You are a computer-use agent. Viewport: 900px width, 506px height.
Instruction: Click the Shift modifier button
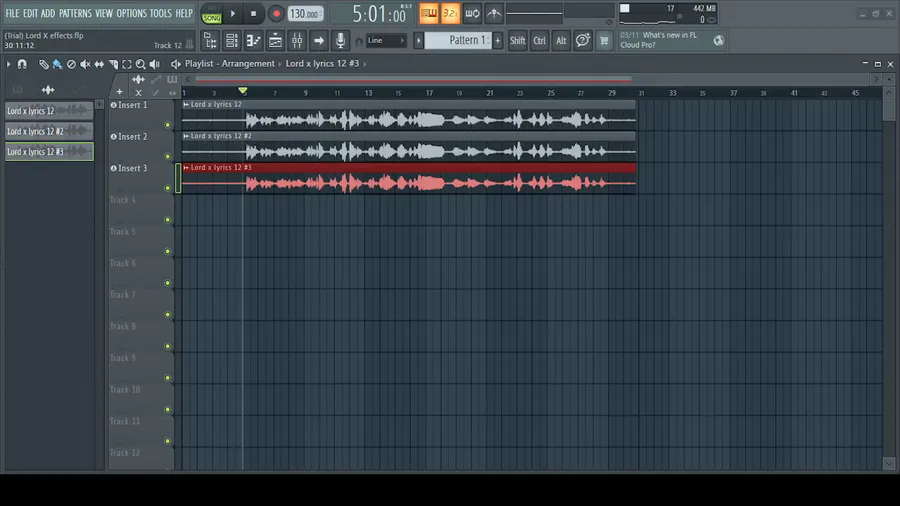[x=517, y=41]
